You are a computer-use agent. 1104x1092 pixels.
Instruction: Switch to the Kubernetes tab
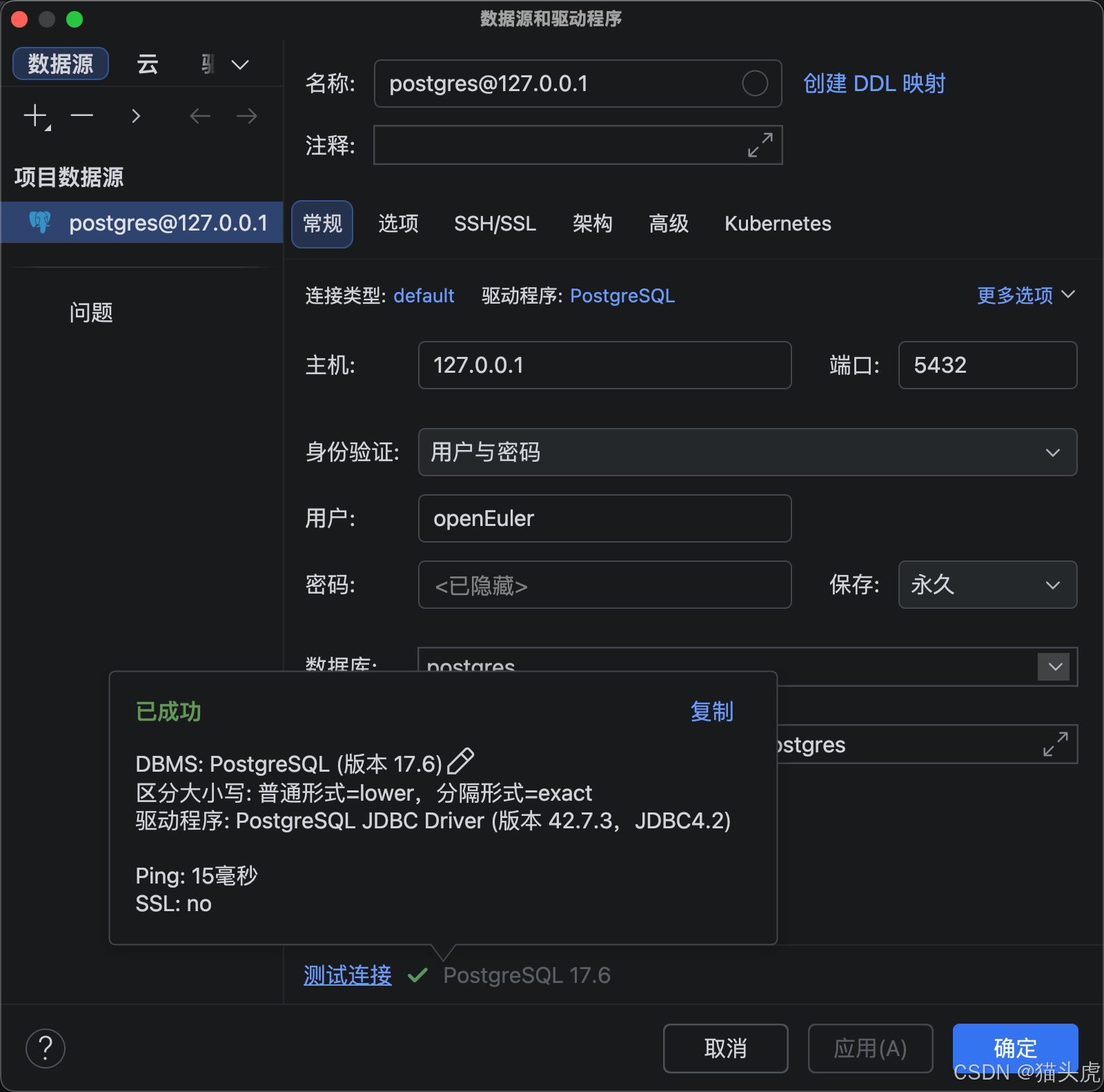pos(777,224)
